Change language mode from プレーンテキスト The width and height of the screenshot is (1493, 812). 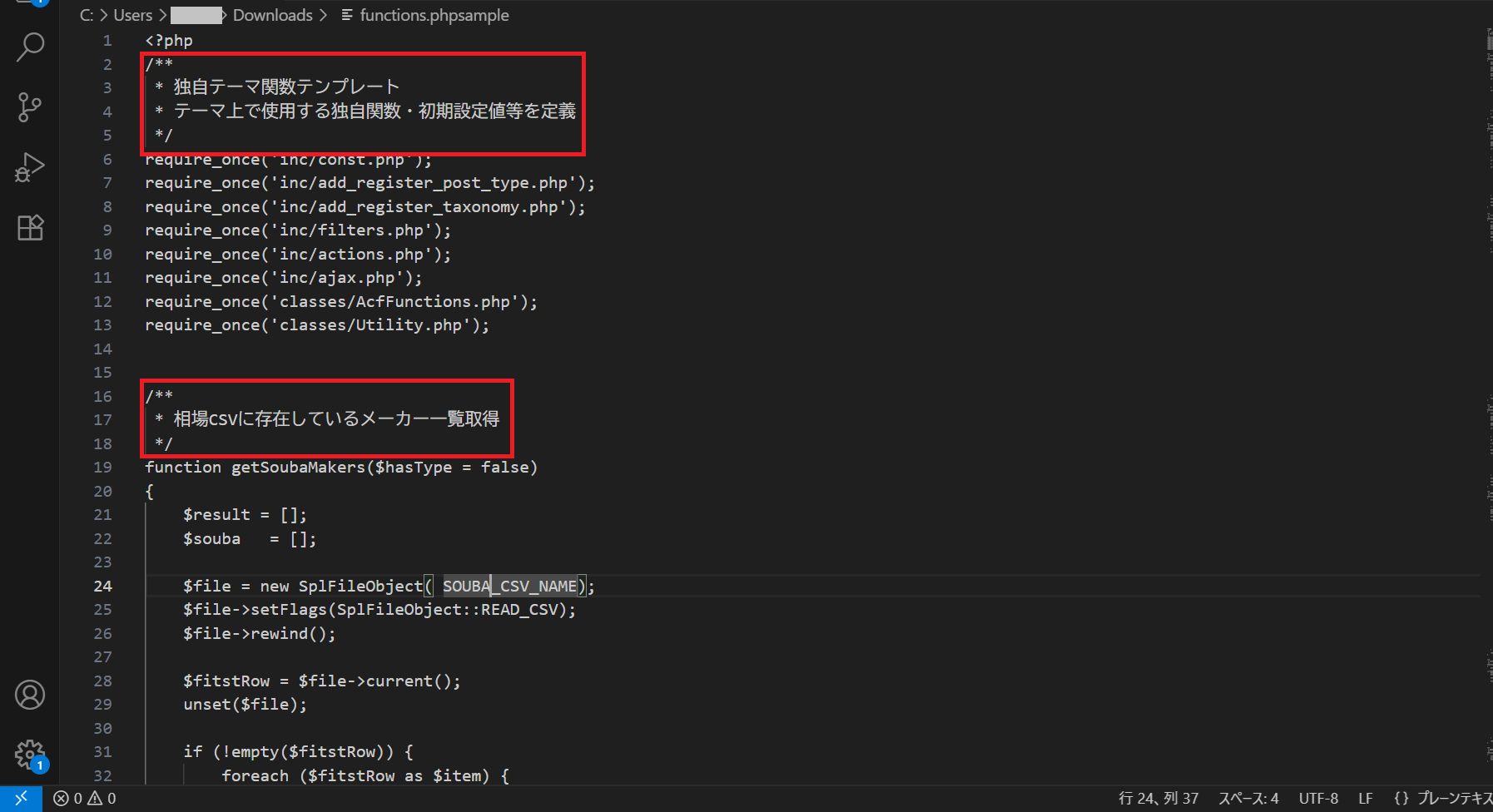coord(1444,799)
